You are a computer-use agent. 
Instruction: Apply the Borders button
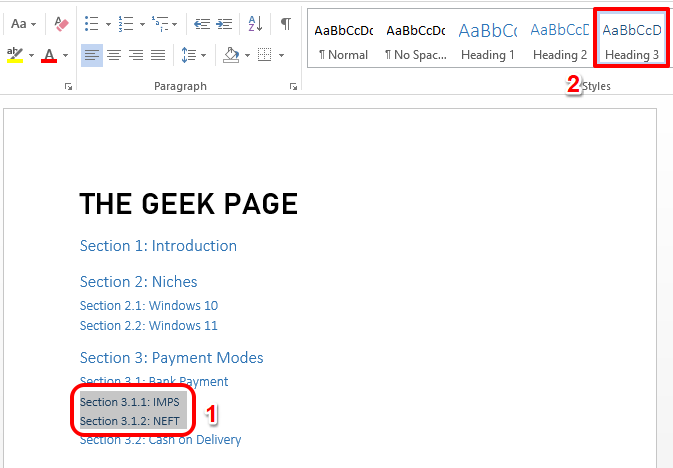(265, 55)
